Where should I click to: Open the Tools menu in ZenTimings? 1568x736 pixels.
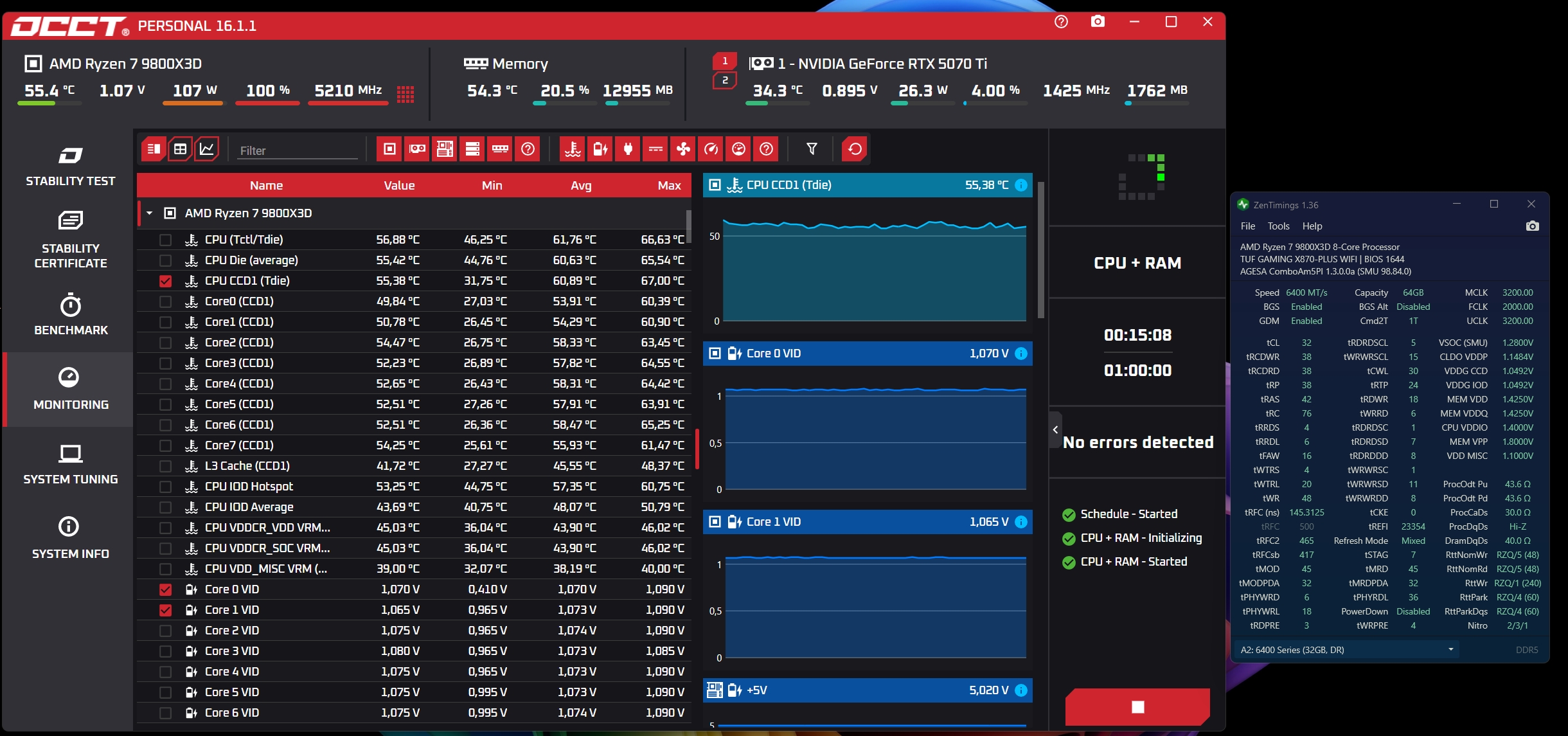pos(1278,226)
